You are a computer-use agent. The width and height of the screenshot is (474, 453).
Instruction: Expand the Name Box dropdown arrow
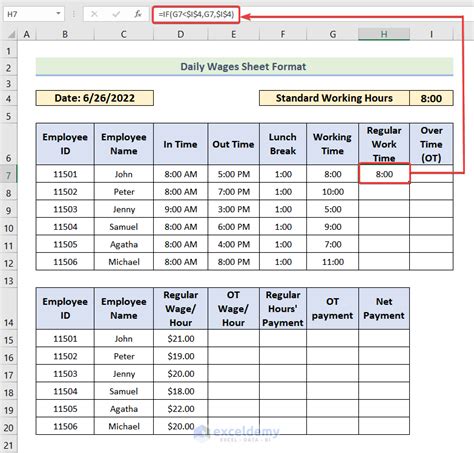58,14
